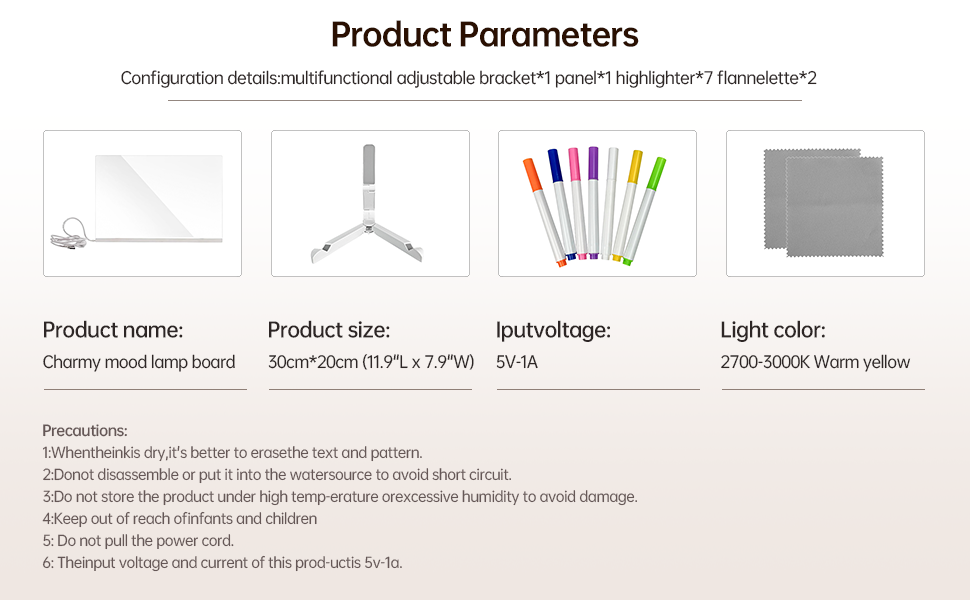This screenshot has height=600, width=970.
Task: Click the "Precautions:" heading
Action: pos(85,430)
